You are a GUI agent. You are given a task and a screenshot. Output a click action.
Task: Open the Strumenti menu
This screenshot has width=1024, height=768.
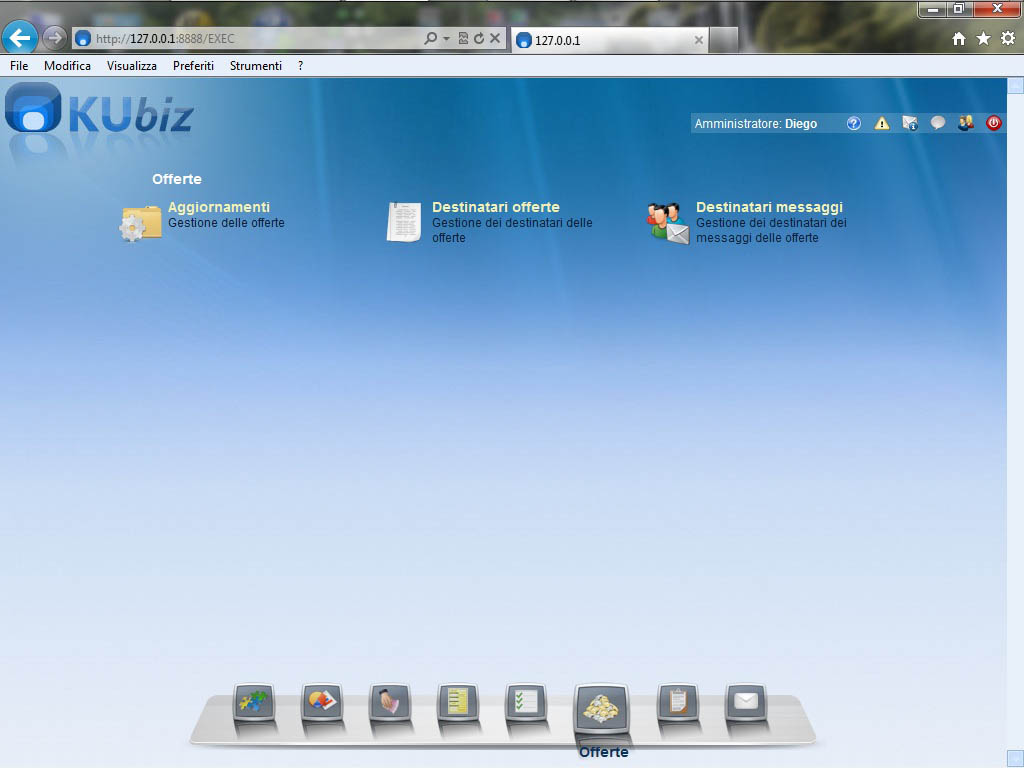coord(255,66)
